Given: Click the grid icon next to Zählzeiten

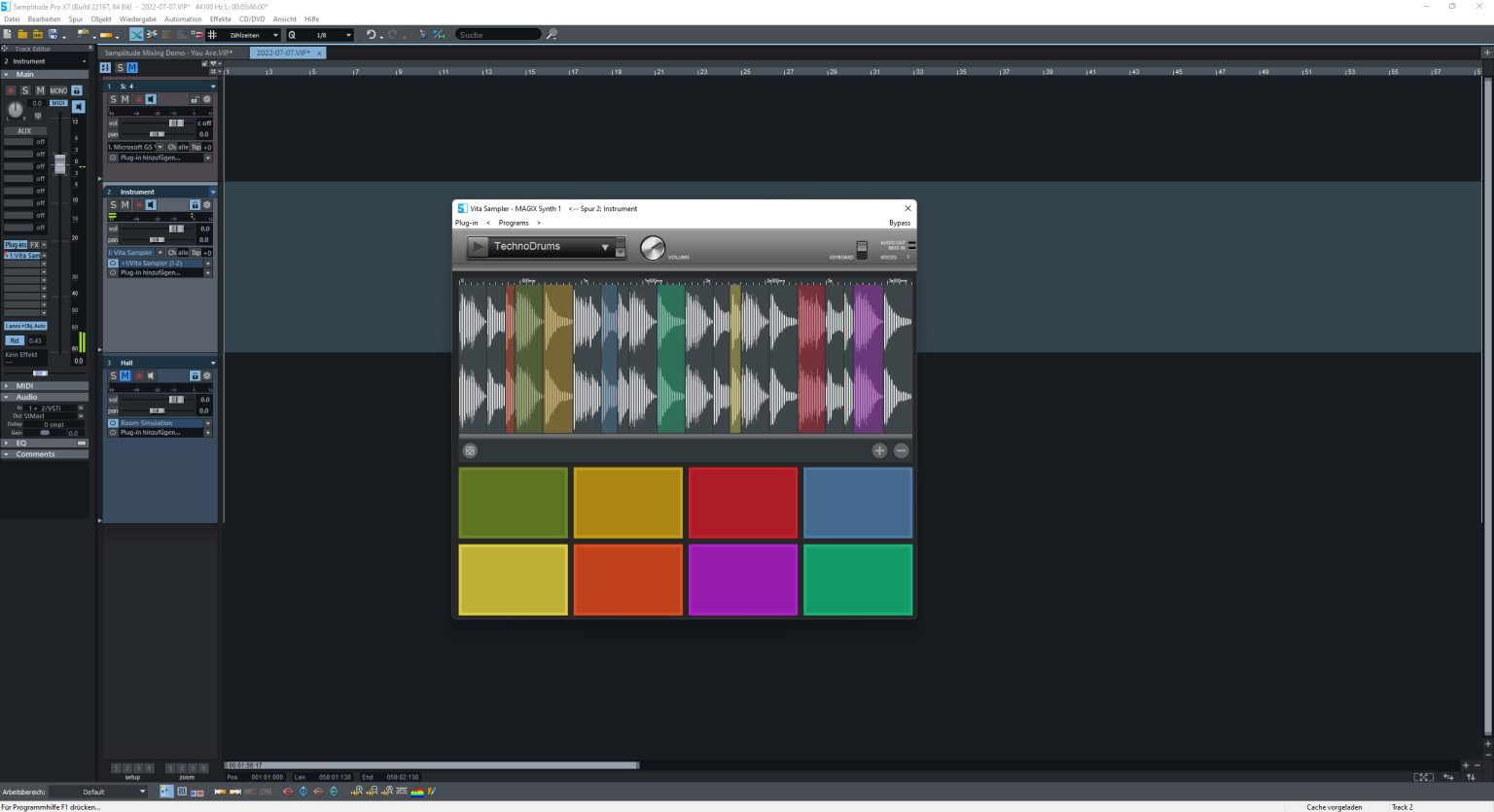Looking at the screenshot, I should 212,34.
